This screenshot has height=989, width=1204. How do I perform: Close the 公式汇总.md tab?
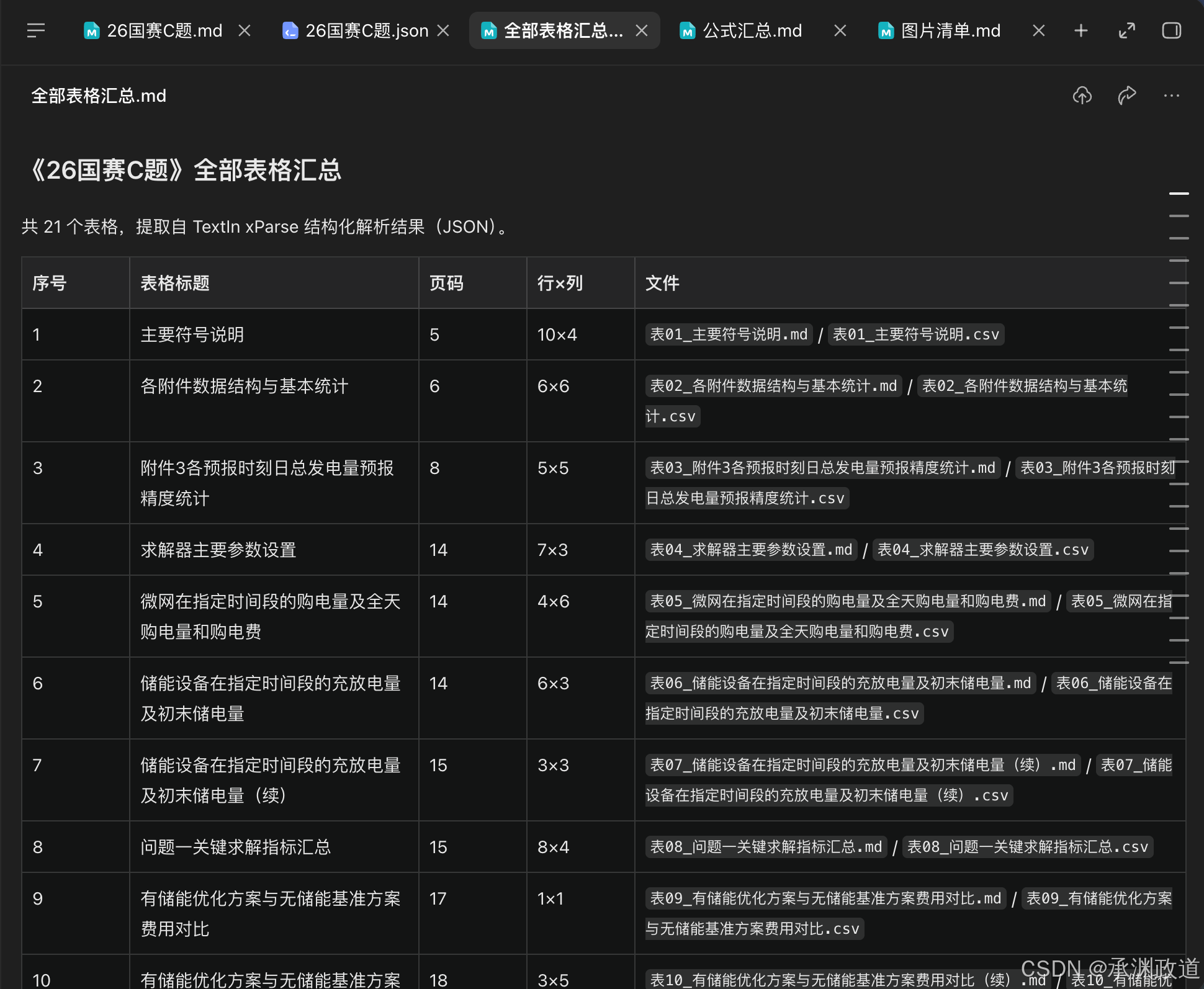point(840,30)
